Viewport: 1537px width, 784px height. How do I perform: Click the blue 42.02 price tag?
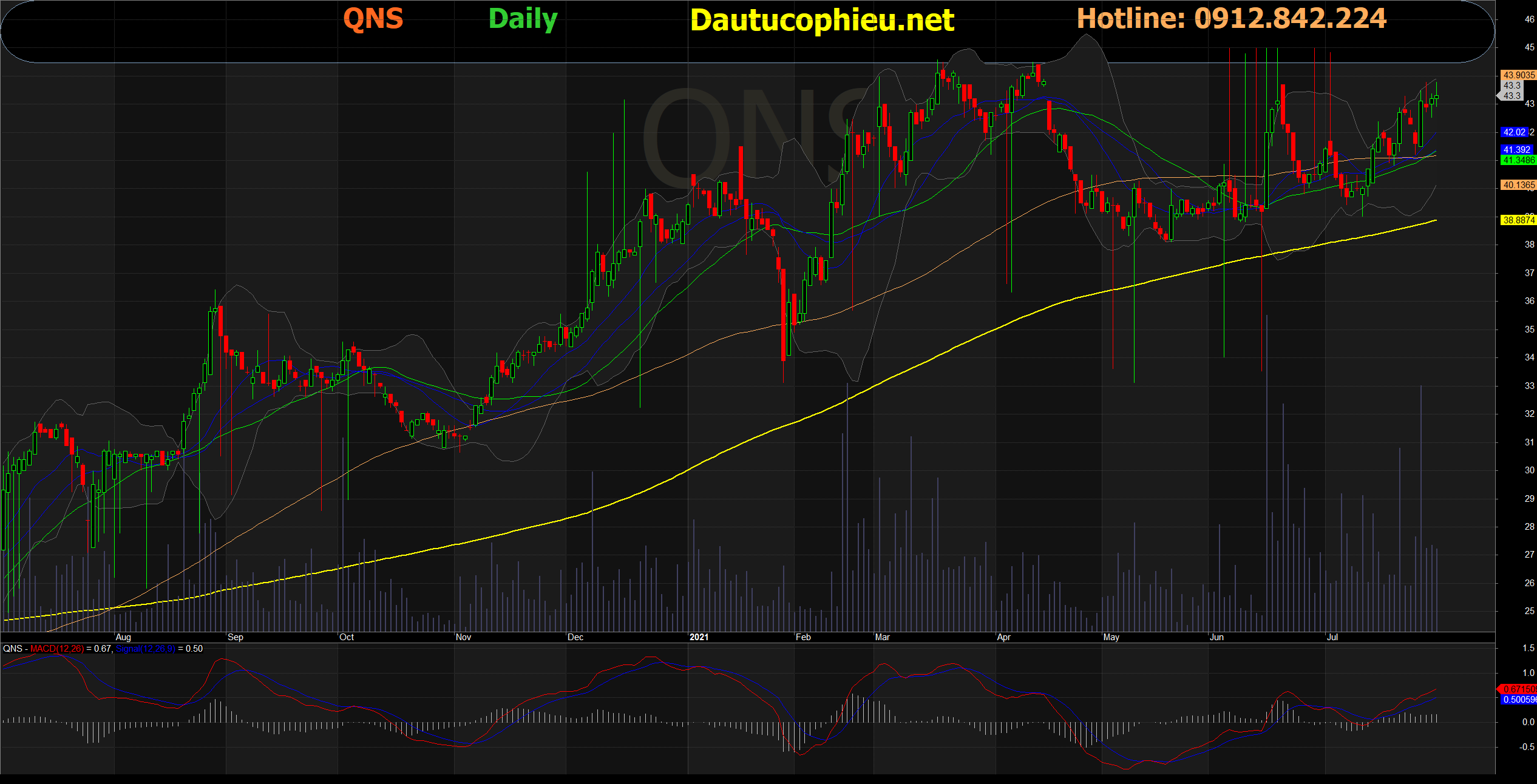[x=1515, y=132]
